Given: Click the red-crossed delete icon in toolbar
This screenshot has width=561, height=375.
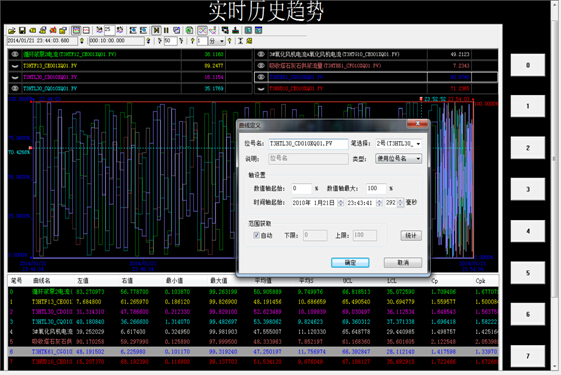Looking at the screenshot, I should coord(53,30).
